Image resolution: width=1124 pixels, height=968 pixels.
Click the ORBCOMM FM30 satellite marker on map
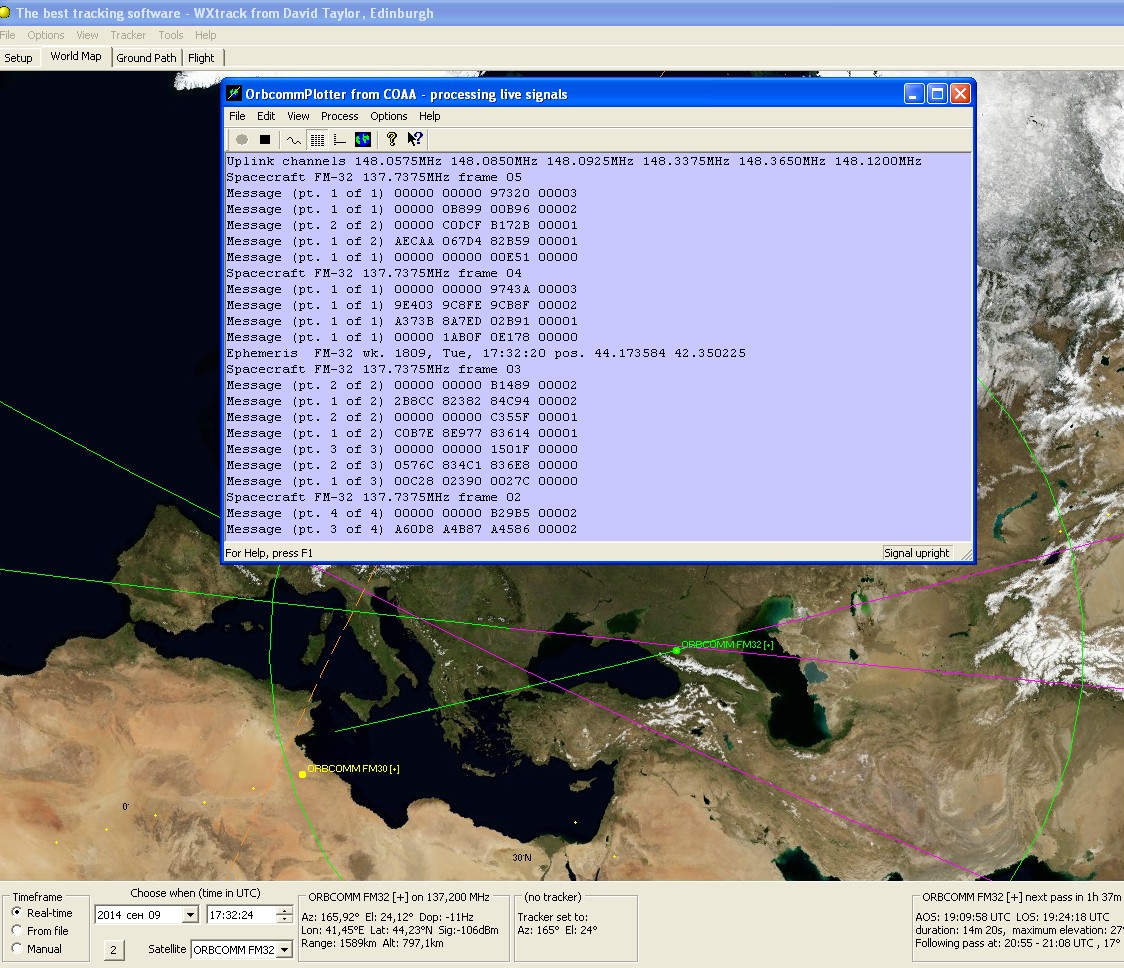(x=303, y=774)
